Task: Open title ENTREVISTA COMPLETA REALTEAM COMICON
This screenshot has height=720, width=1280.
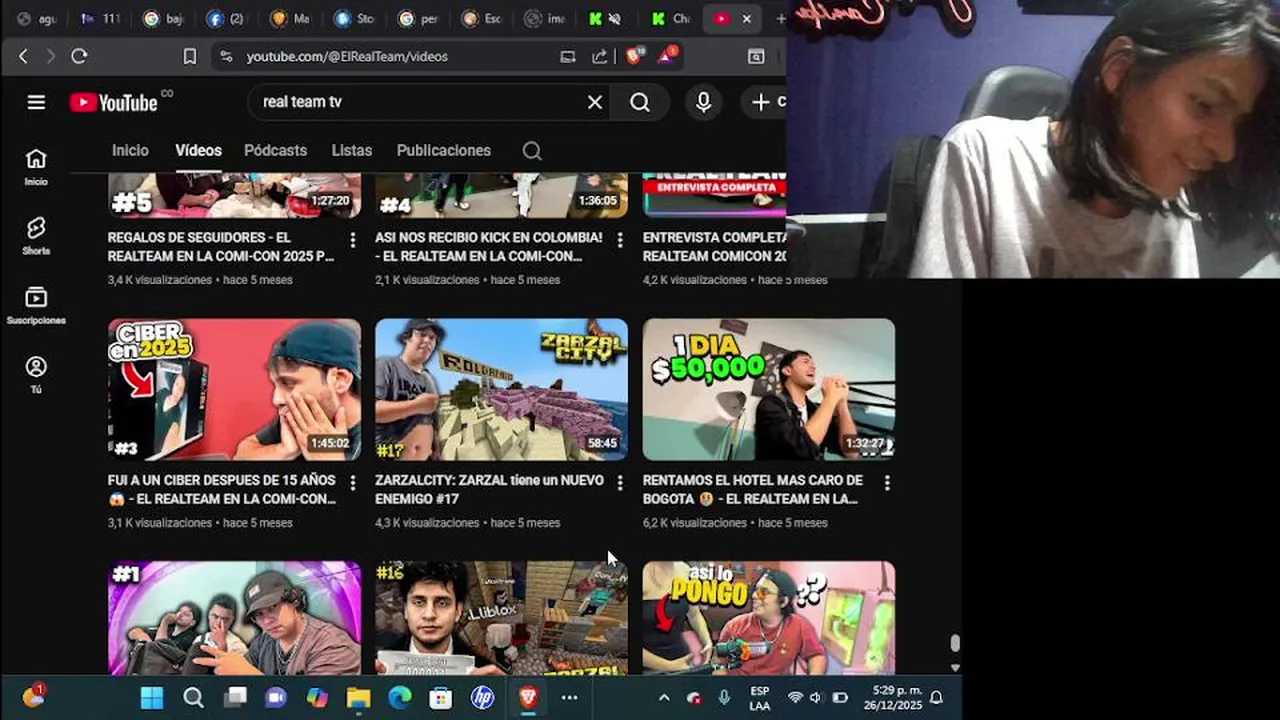Action: point(714,246)
